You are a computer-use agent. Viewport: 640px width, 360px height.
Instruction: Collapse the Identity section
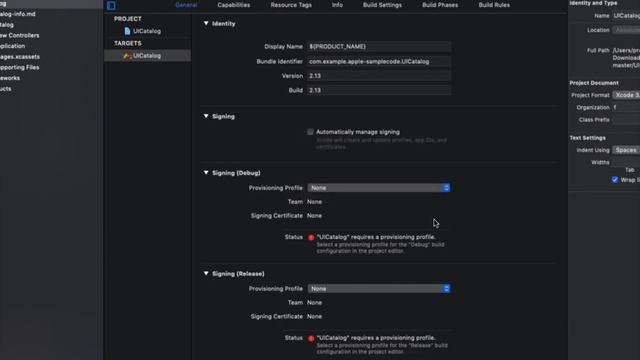206,23
